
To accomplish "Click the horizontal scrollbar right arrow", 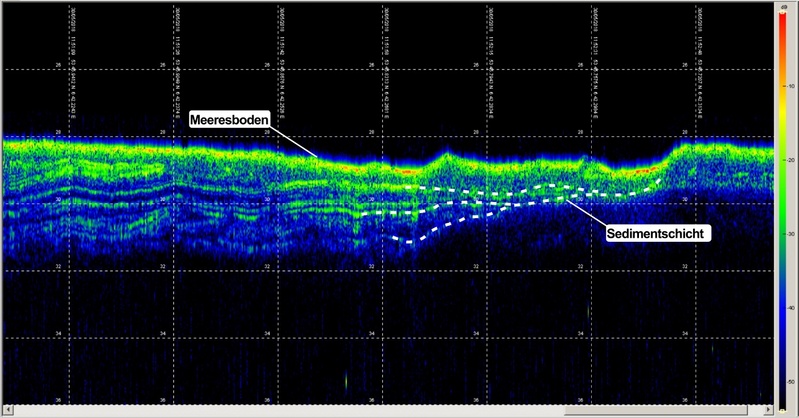I will 769,410.
